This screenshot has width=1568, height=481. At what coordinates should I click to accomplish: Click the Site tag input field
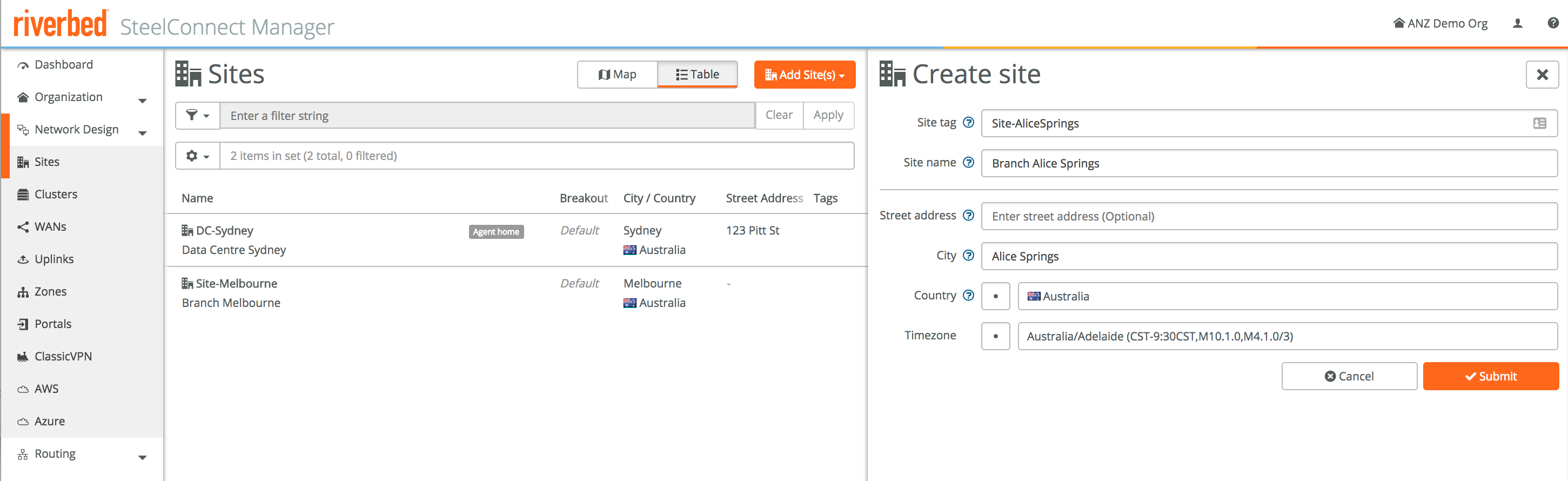coord(1269,124)
